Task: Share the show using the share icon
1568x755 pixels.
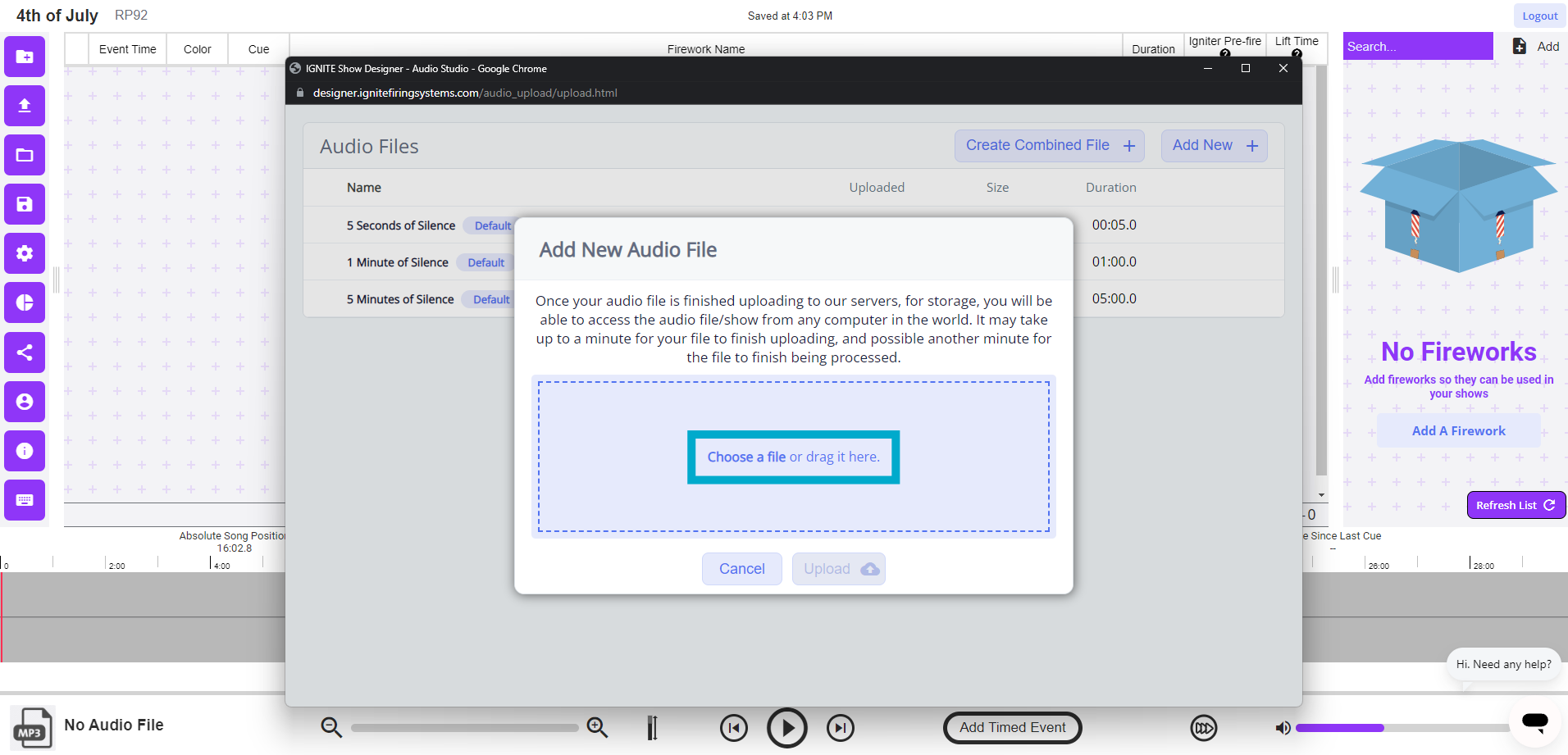Action: coord(24,352)
